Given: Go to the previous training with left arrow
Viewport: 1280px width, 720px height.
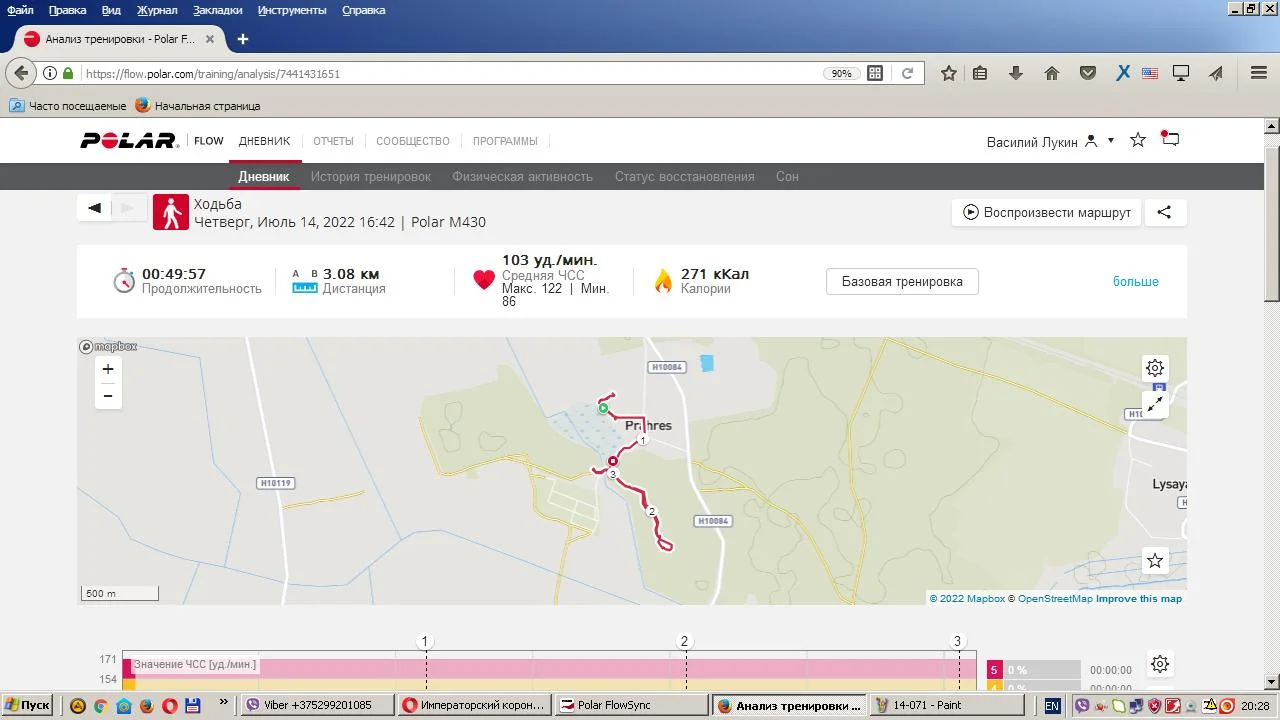Looking at the screenshot, I should click(94, 208).
